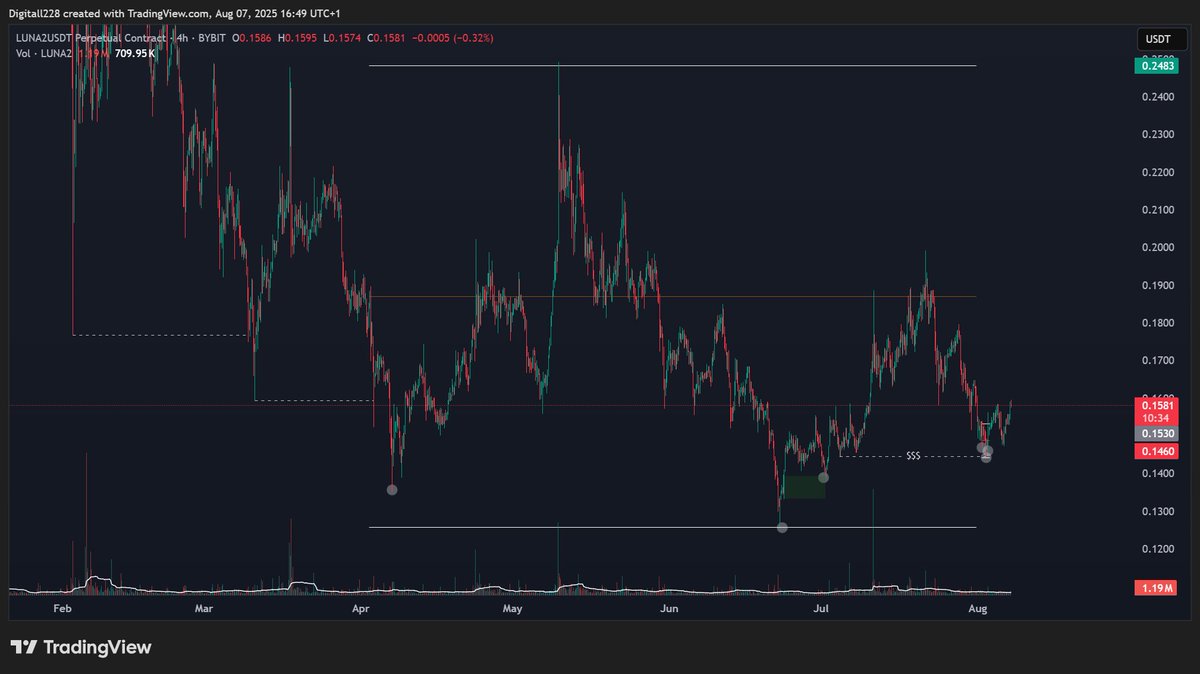The width and height of the screenshot is (1200, 674).
Task: Click the TradingView logo at bottom left
Action: (x=81, y=647)
